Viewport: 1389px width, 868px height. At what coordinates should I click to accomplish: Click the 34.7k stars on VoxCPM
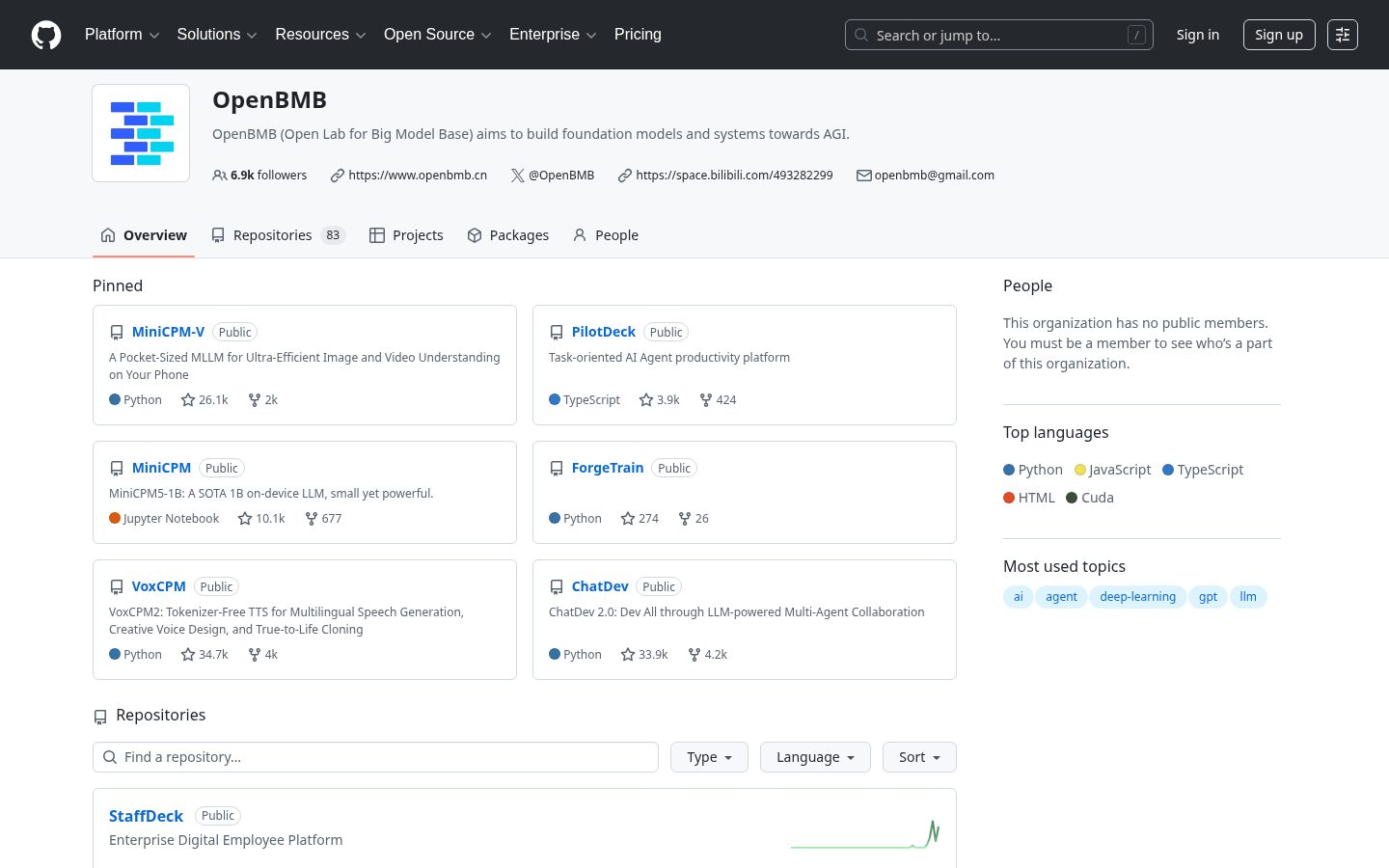pyautogui.click(x=204, y=654)
